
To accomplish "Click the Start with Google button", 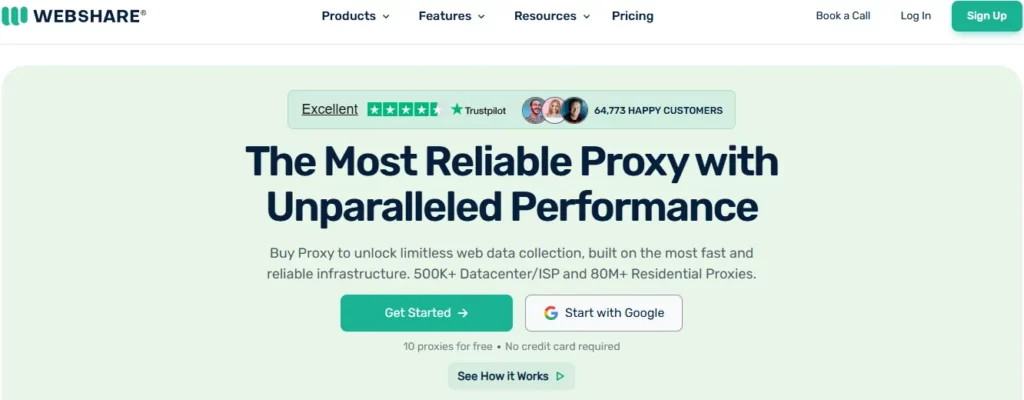I will click(x=603, y=313).
